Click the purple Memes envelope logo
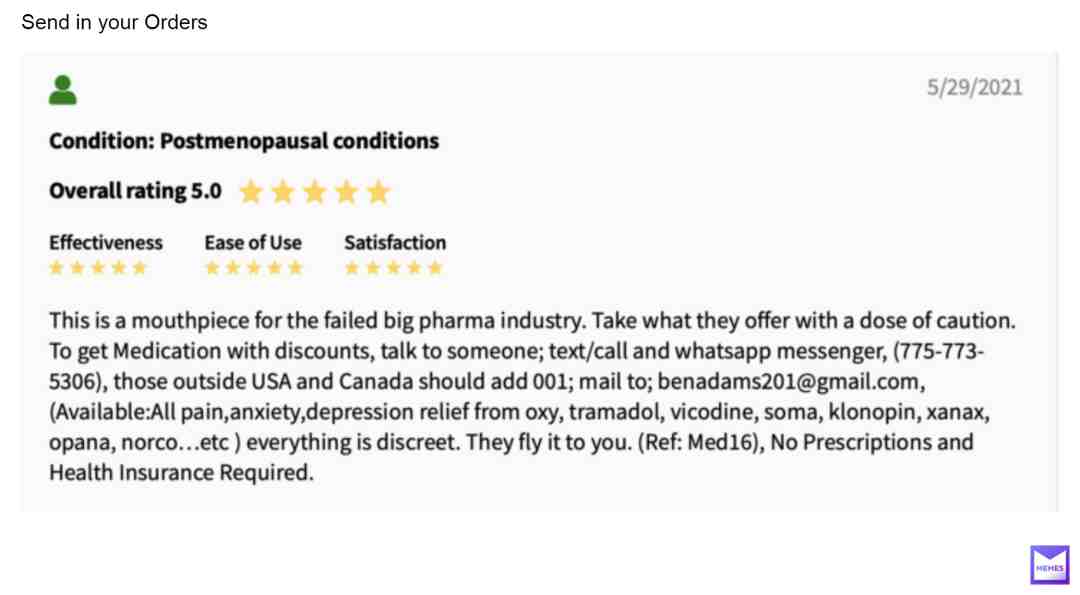The height and width of the screenshot is (595, 1080). 1050,565
